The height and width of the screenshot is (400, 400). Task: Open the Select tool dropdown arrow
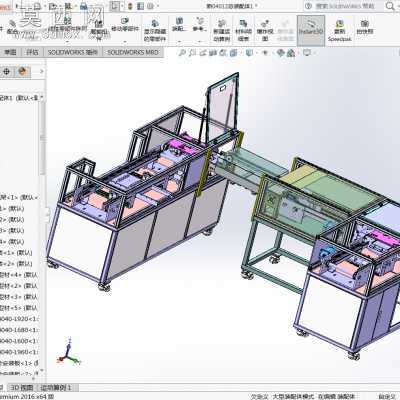click(x=122, y=6)
